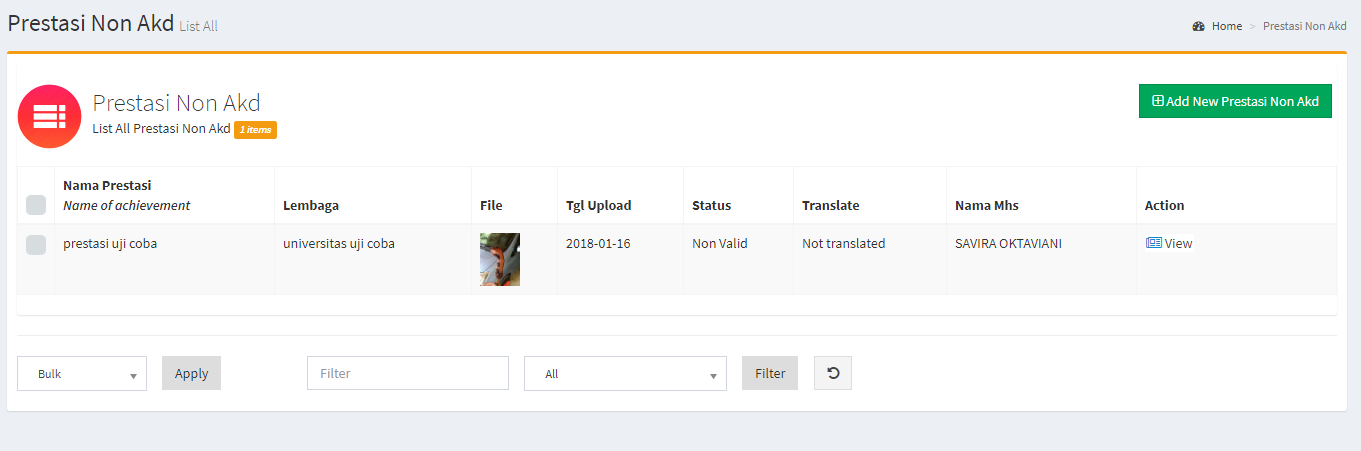Open the Bulk actions dropdown
Screen dimensions: 1361x451
82,374
